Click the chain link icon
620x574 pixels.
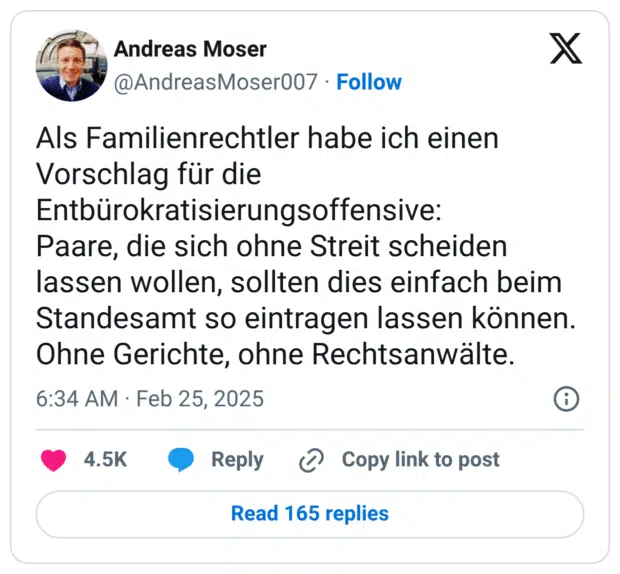coord(312,460)
